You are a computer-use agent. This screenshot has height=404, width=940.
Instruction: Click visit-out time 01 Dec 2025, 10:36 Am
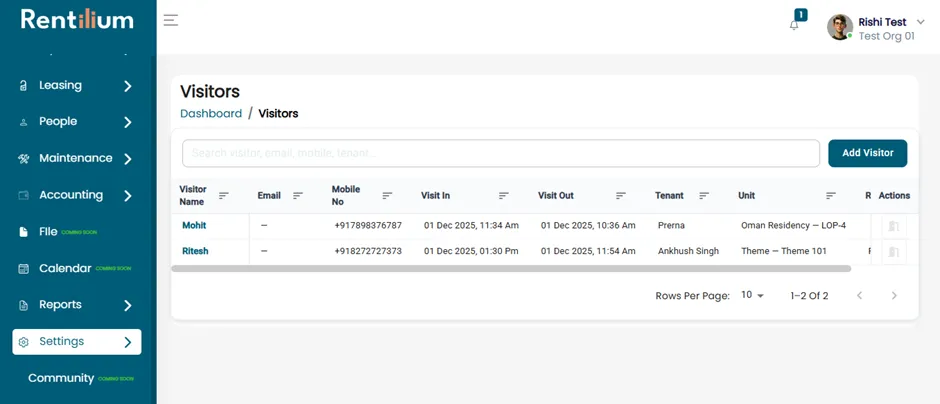(x=588, y=225)
